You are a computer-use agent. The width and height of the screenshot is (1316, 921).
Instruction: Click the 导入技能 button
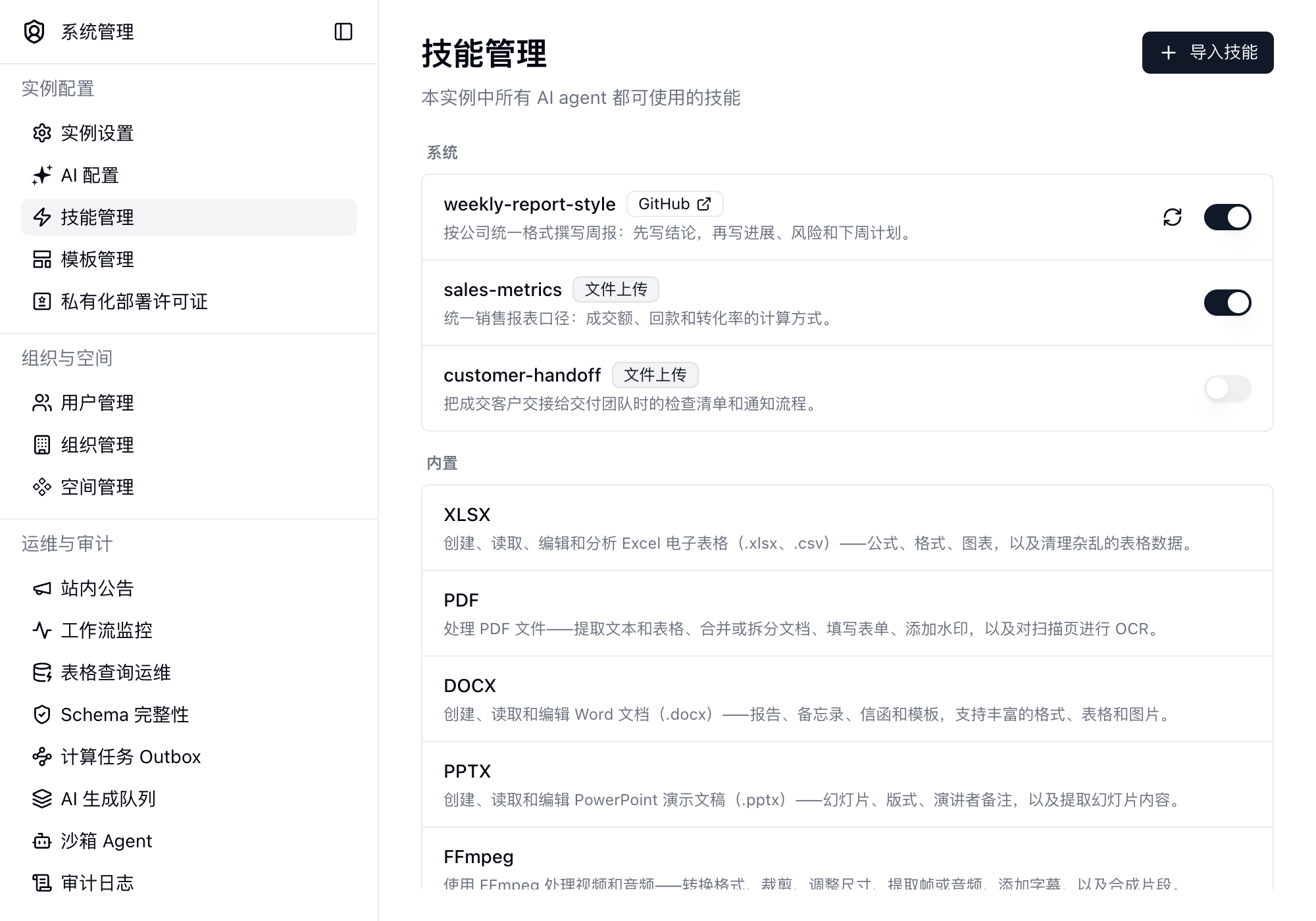[1208, 53]
